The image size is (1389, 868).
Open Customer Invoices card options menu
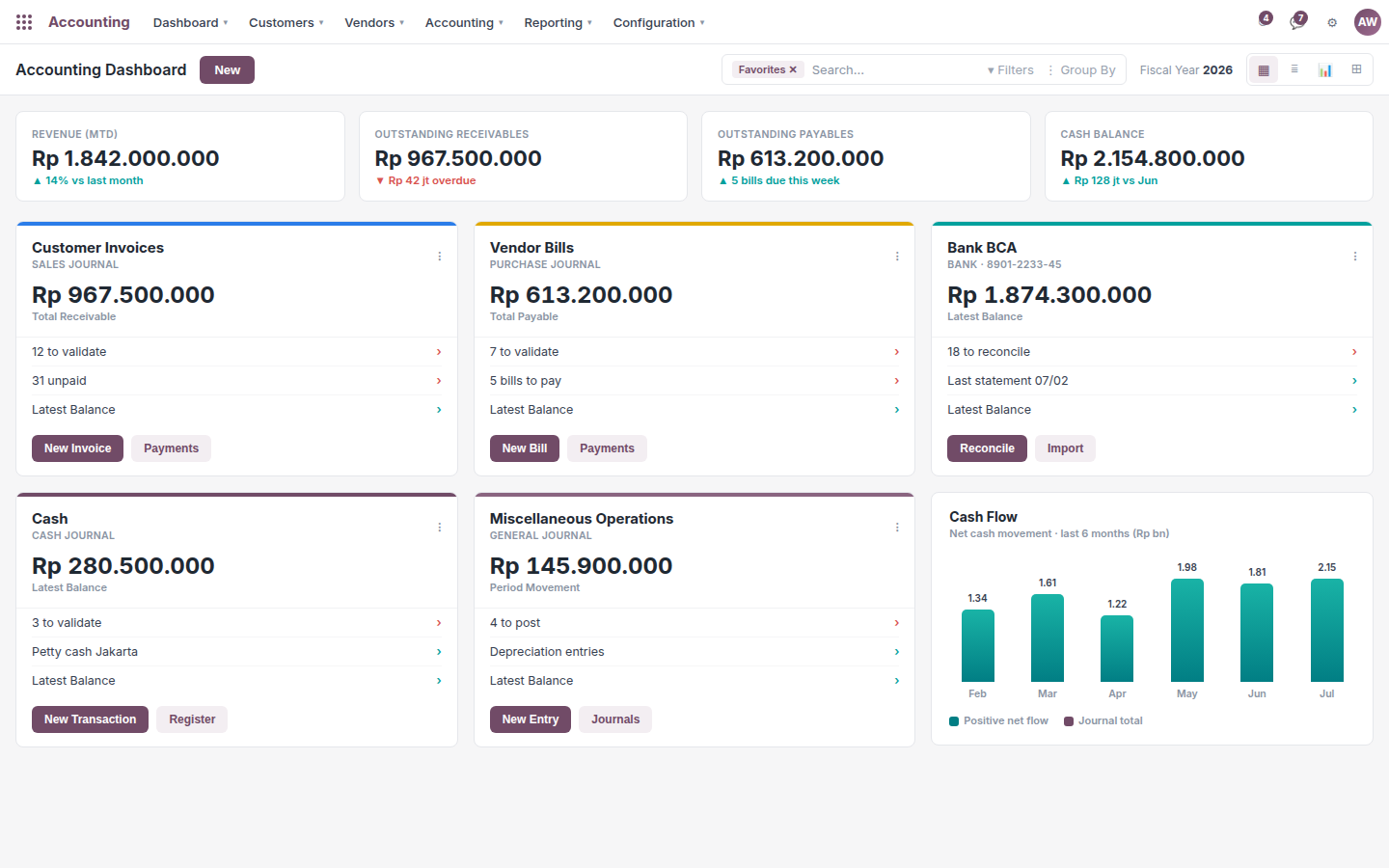point(440,257)
